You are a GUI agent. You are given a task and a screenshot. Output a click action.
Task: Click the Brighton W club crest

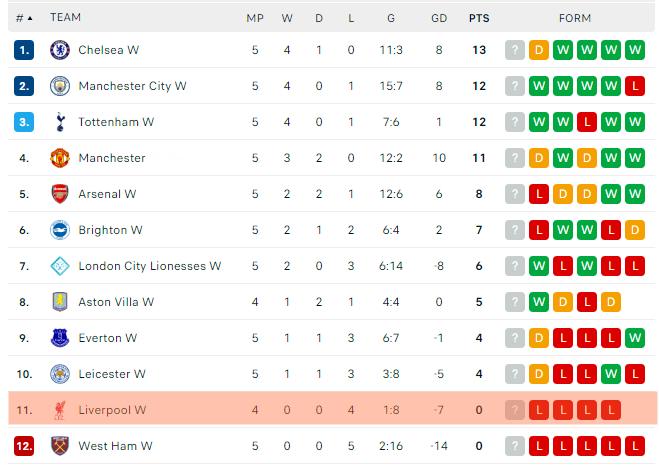tap(60, 230)
